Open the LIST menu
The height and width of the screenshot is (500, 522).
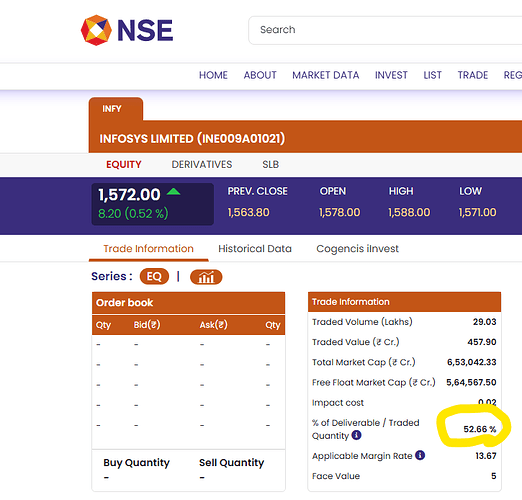pos(432,75)
